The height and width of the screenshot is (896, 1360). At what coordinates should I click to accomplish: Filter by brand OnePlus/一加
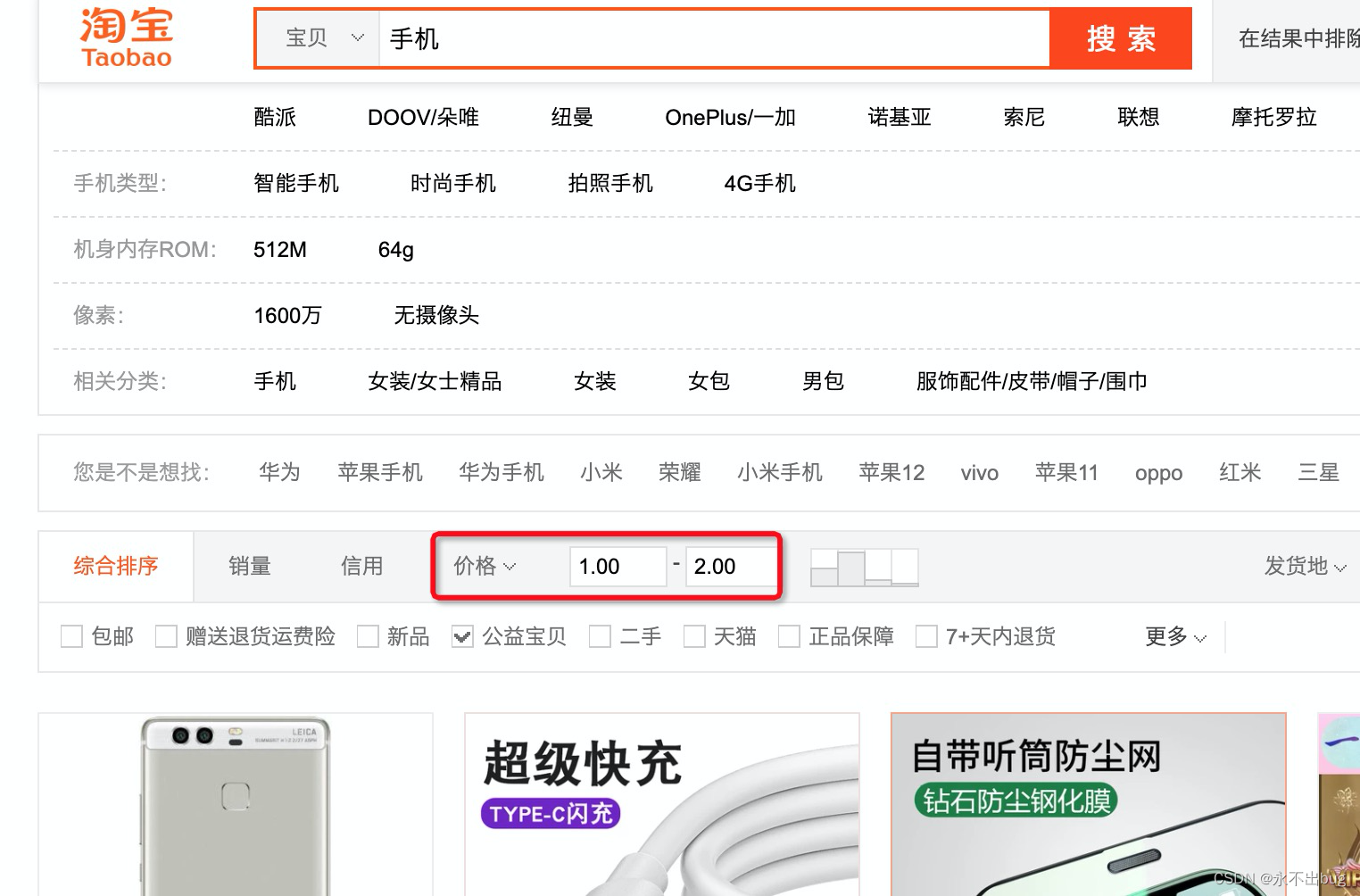pos(730,117)
